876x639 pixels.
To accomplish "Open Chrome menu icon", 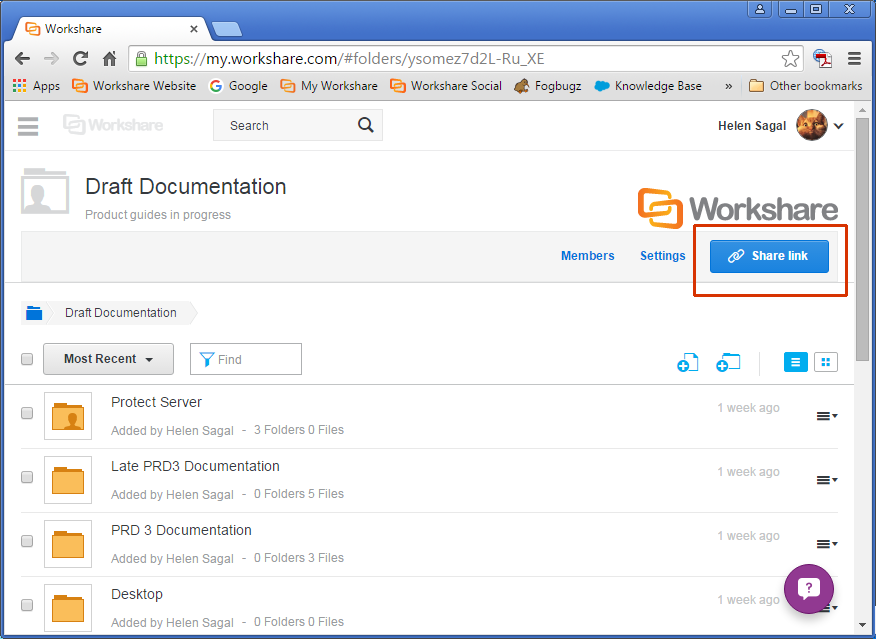I will coord(854,59).
